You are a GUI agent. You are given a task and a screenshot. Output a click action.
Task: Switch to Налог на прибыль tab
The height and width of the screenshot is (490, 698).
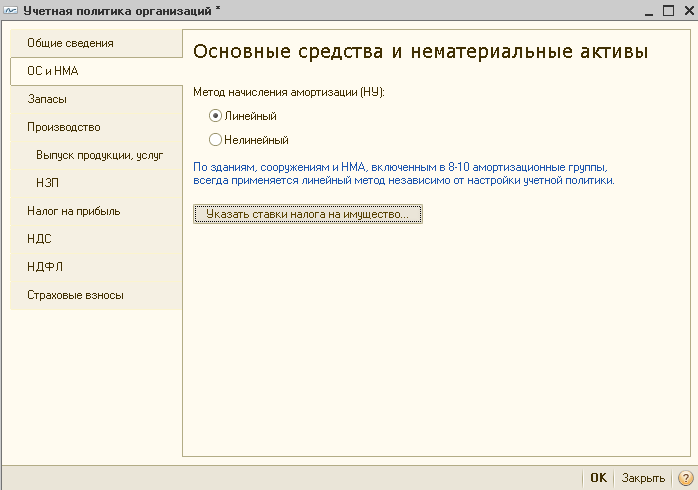(96, 211)
